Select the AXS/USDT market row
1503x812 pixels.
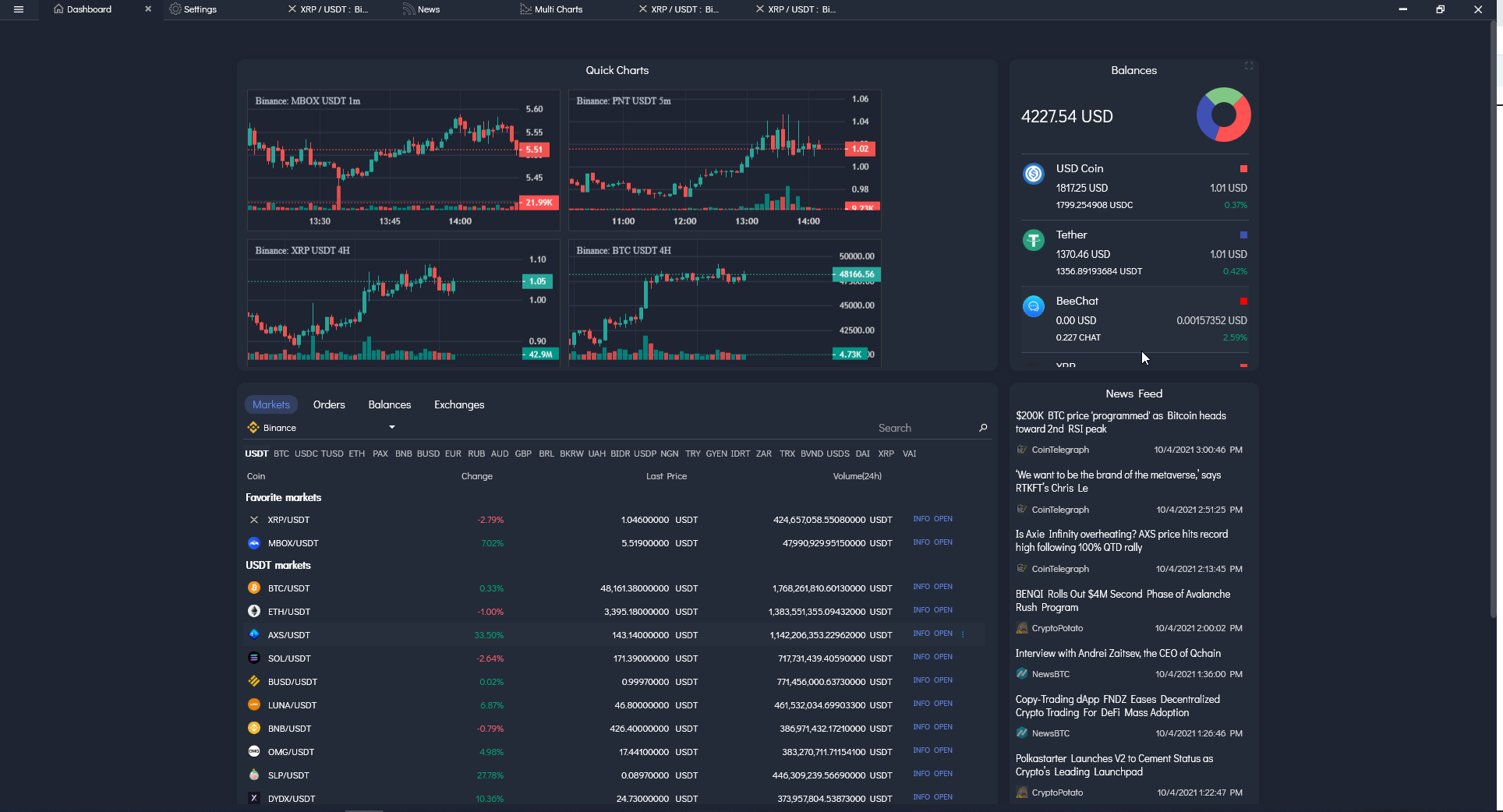pyautogui.click(x=614, y=635)
